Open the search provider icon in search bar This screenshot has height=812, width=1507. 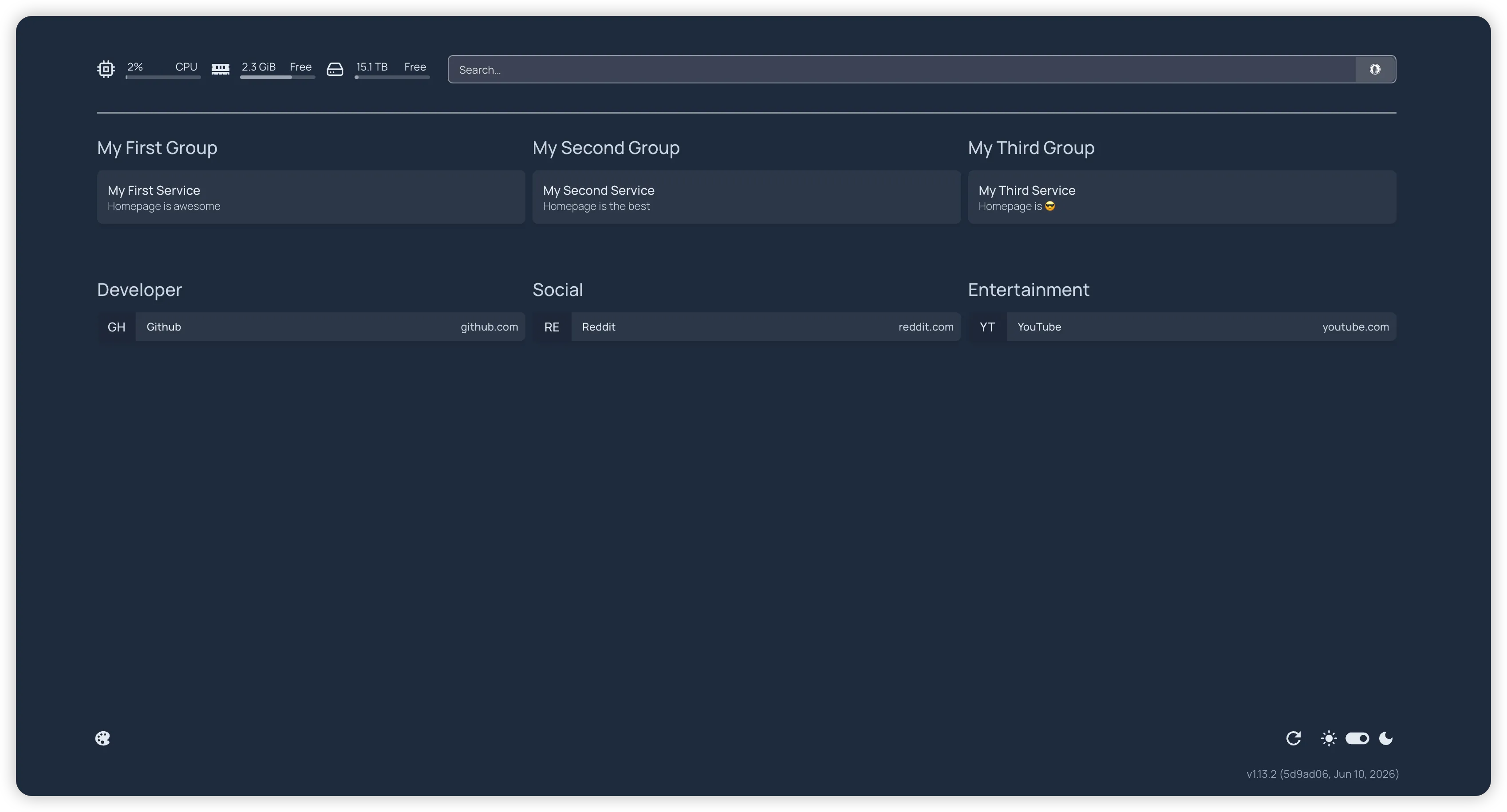coord(1375,69)
